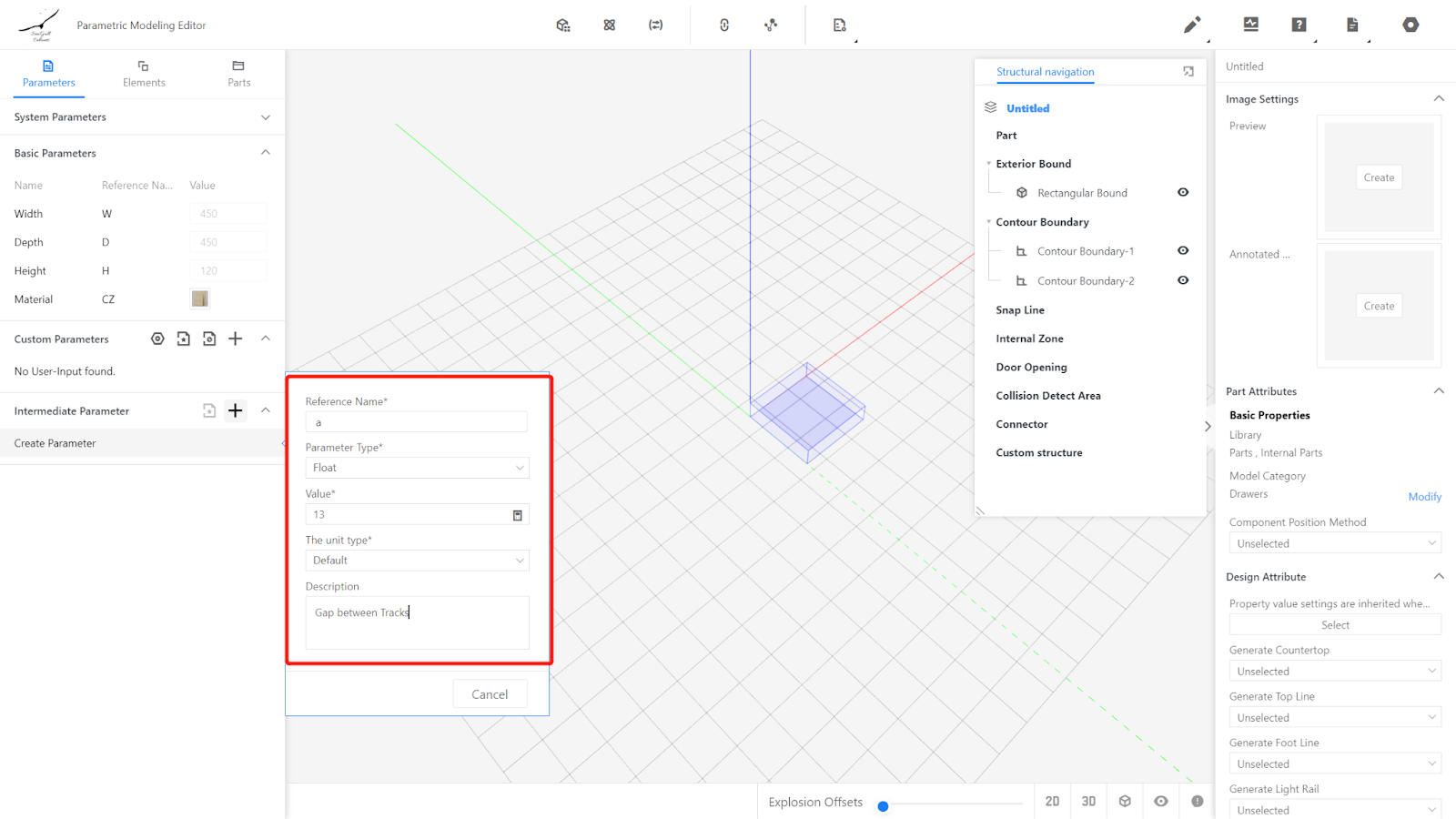Screen dimensions: 1456x819
Task: Switch to 2D view mode
Action: pos(1052,801)
